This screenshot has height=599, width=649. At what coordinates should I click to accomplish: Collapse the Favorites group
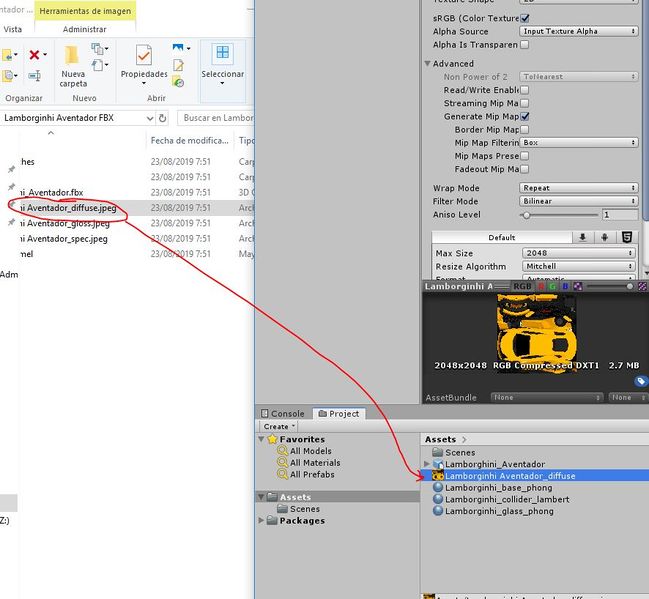(261, 439)
